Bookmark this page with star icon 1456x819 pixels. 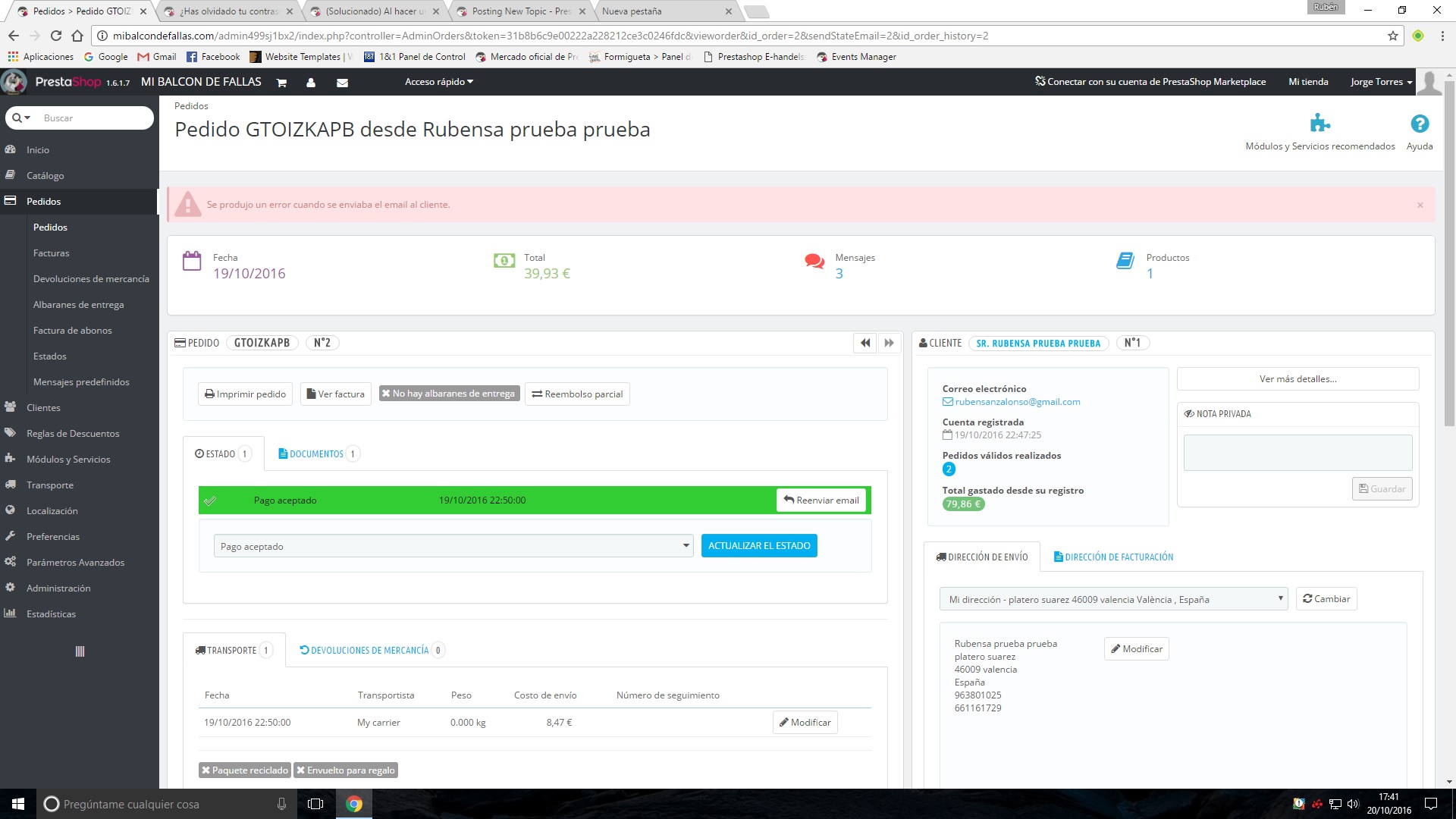(x=1393, y=36)
